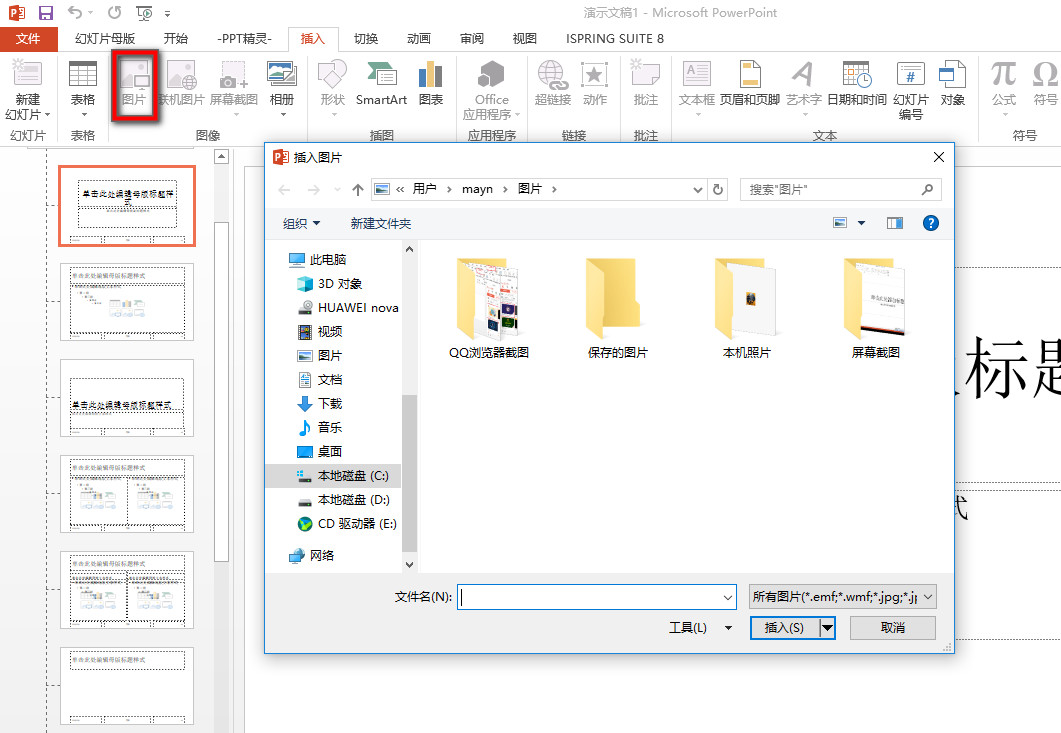Click the Up one level arrow in dialog
This screenshot has width=1061, height=733.
pos(358,190)
